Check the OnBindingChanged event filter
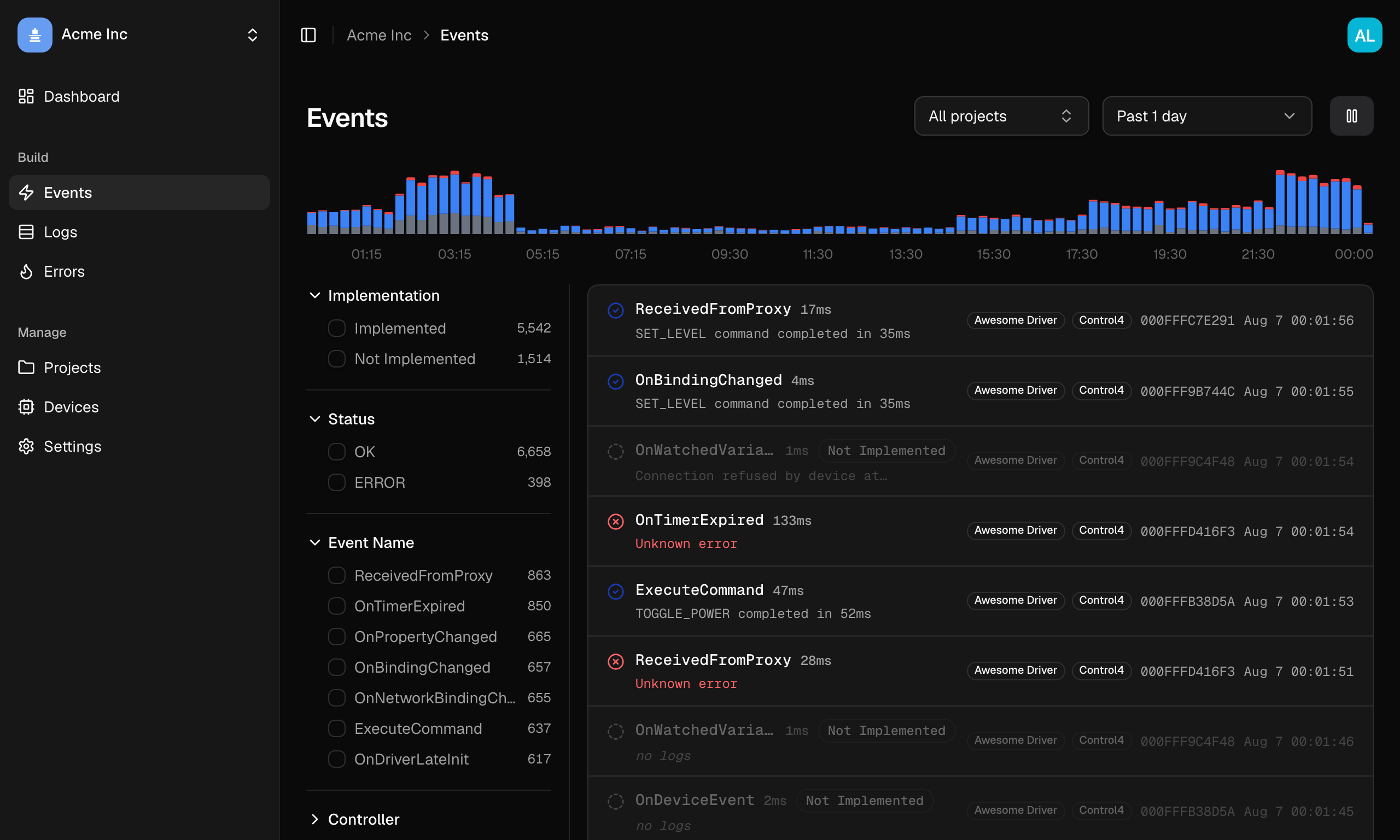The height and width of the screenshot is (840, 1400). pos(337,667)
